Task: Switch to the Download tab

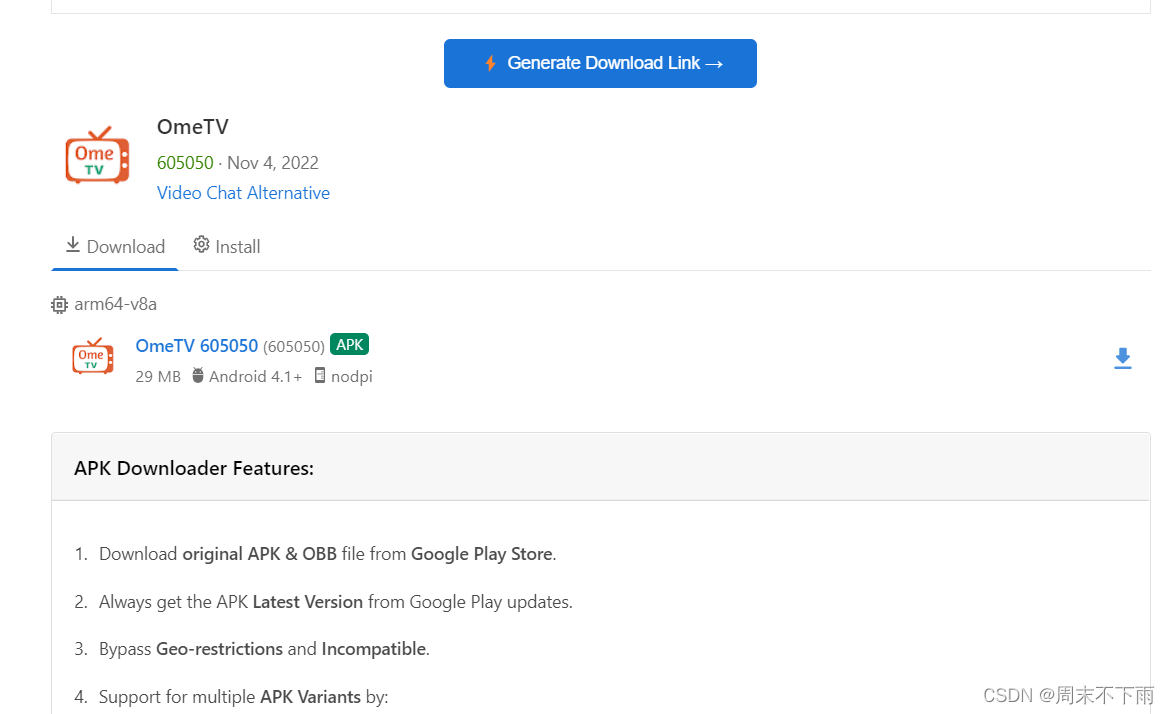Action: pos(115,247)
